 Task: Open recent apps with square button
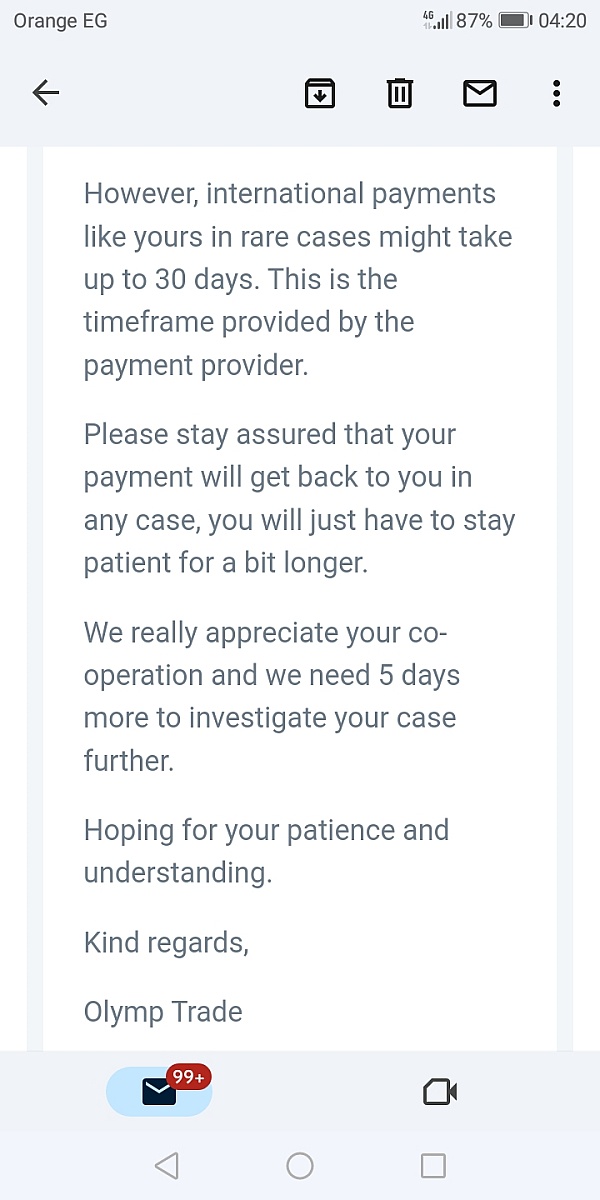[433, 1165]
